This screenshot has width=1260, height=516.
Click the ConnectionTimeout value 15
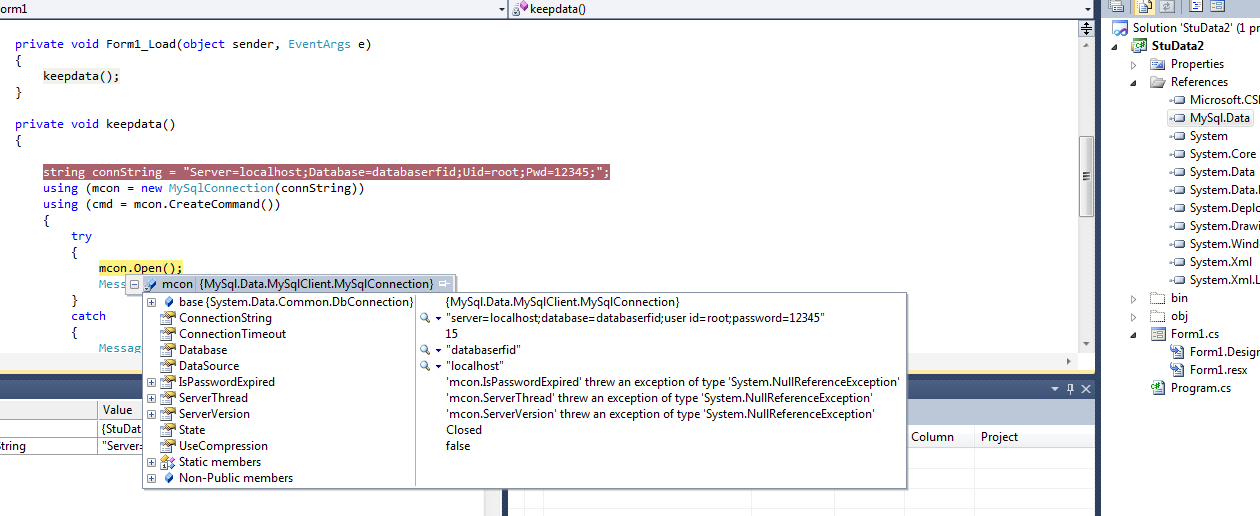[452, 334]
